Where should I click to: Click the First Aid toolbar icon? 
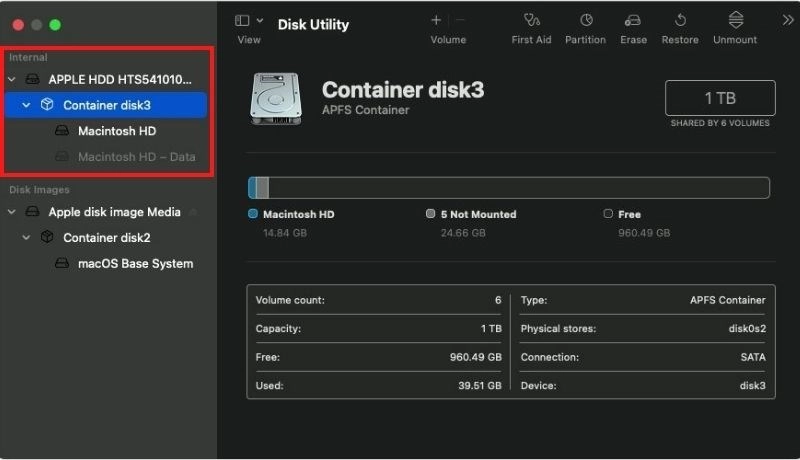pyautogui.click(x=531, y=20)
